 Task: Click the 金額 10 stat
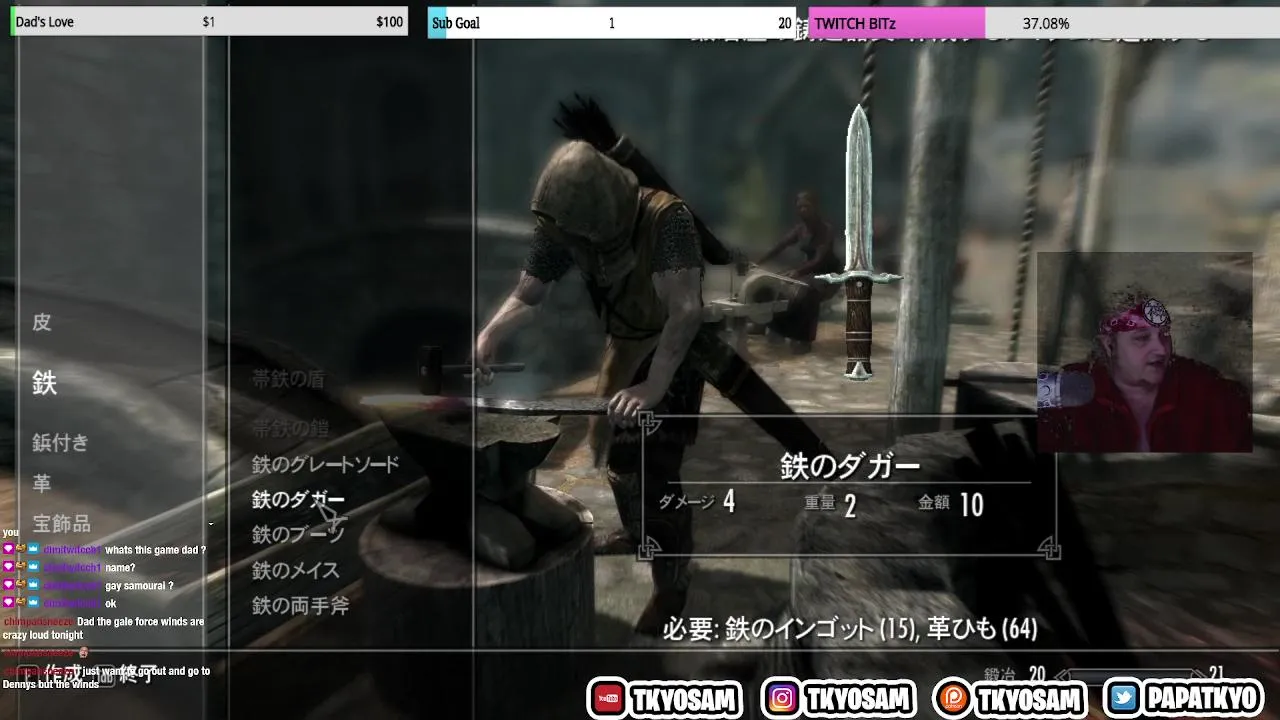click(951, 504)
